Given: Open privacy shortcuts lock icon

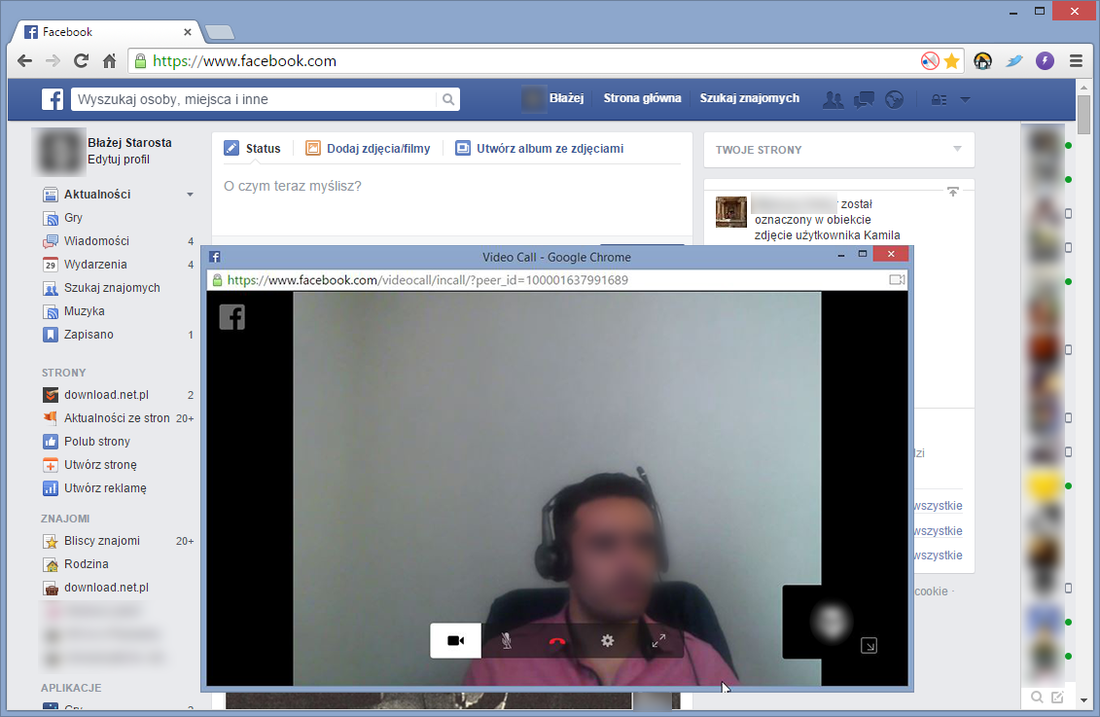Looking at the screenshot, I should [x=939, y=100].
